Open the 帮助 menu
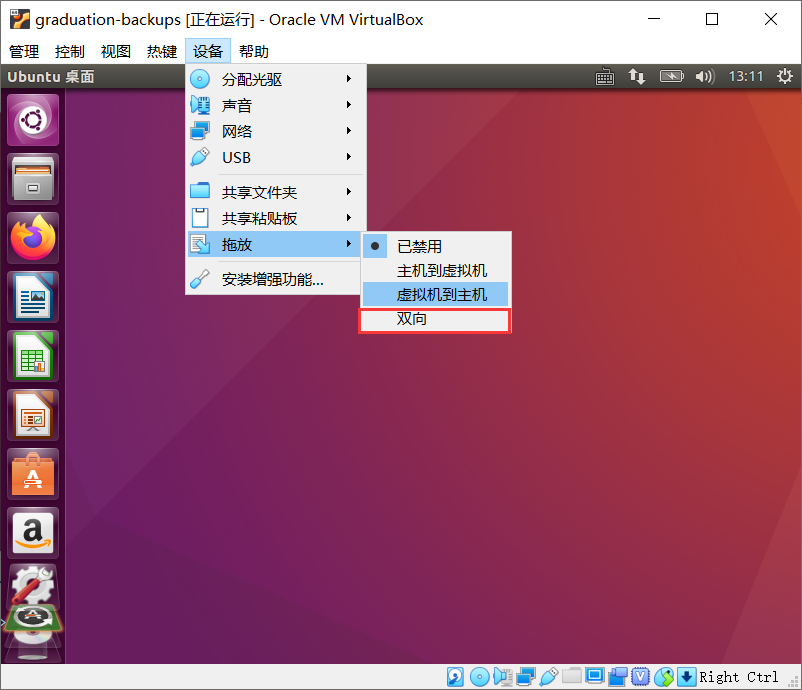 click(x=254, y=51)
